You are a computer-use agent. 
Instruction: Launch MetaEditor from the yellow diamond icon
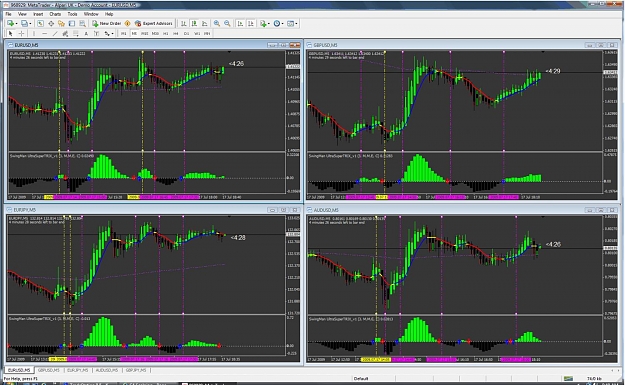pos(128,24)
